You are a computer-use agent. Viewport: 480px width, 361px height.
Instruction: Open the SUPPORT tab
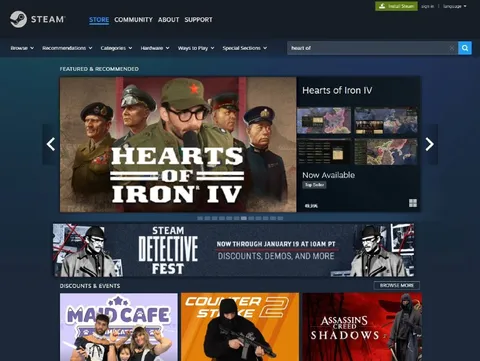198,20
